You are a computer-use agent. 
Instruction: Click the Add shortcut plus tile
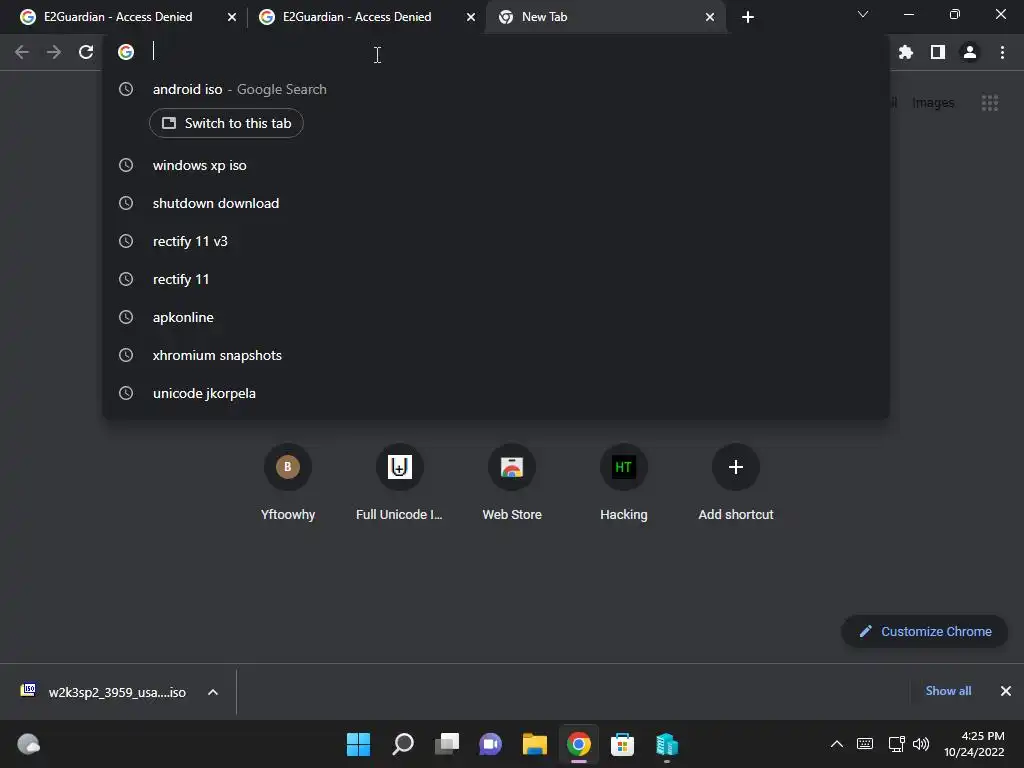736,482
